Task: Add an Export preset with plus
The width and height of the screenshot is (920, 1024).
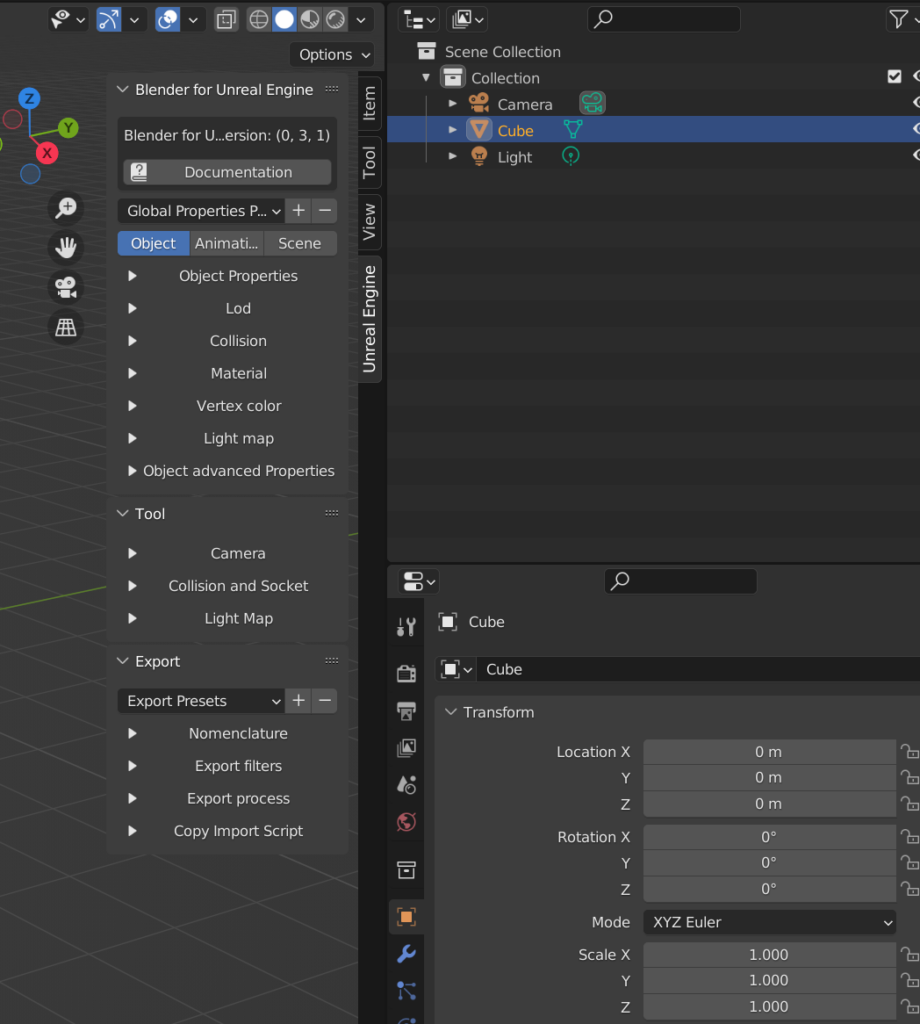Action: click(298, 701)
